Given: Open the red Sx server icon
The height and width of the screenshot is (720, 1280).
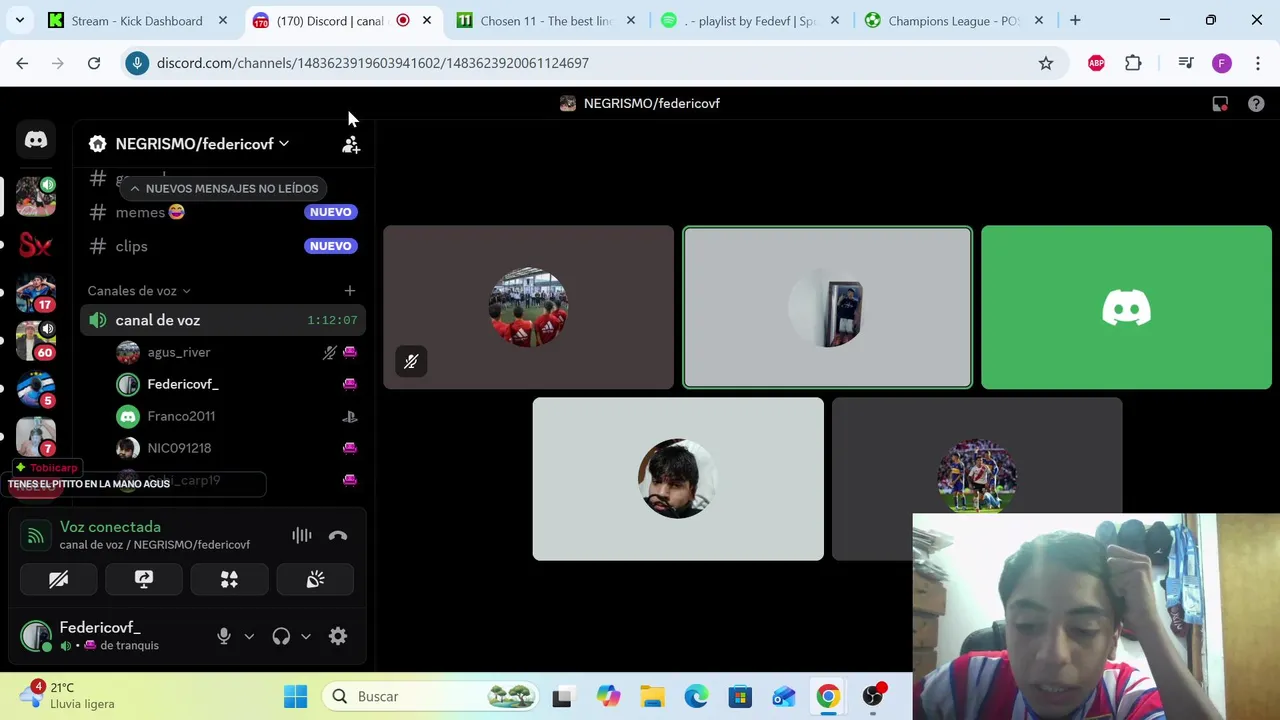Looking at the screenshot, I should (36, 245).
